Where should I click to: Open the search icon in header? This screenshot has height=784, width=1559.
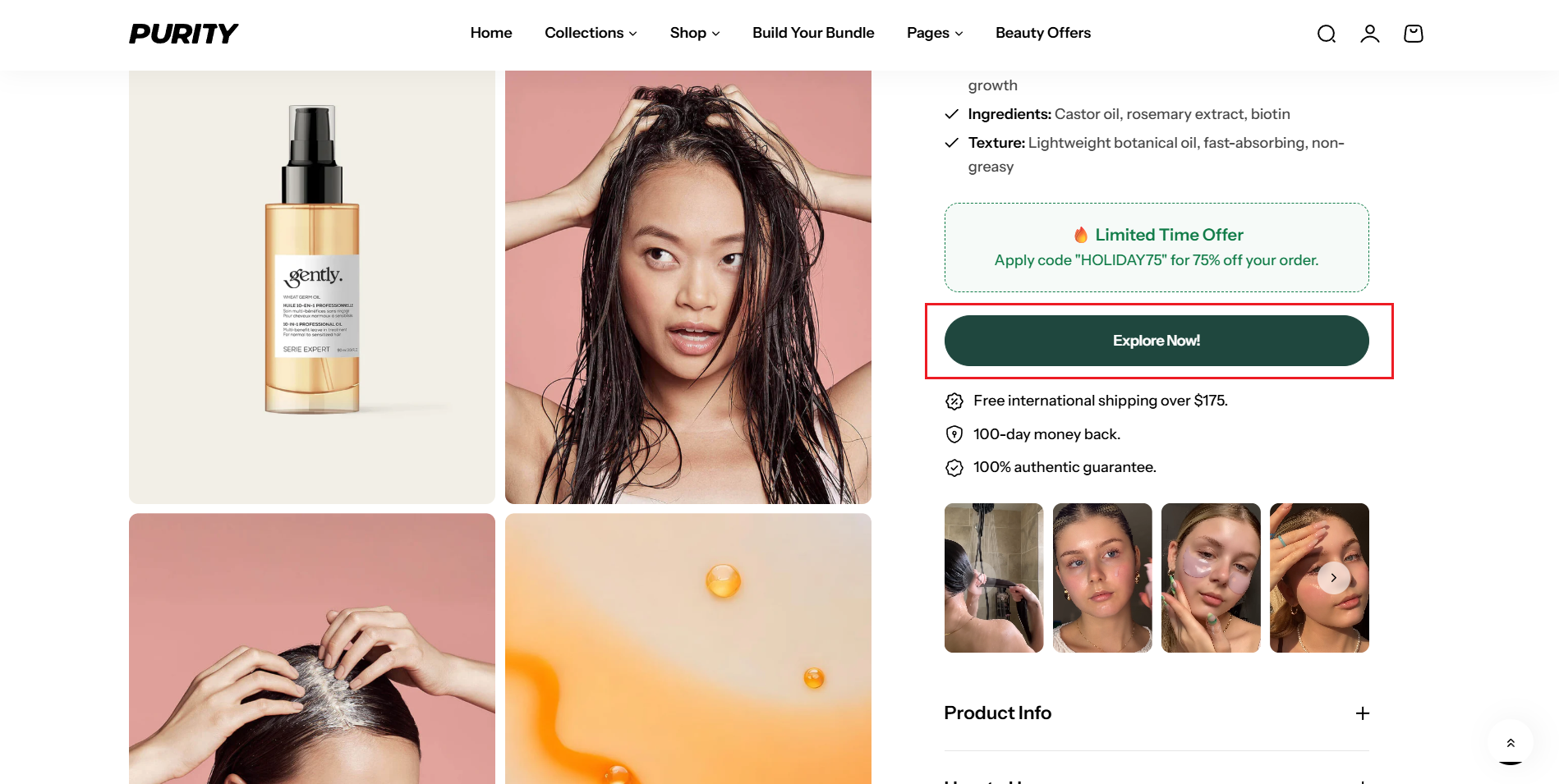click(x=1326, y=34)
